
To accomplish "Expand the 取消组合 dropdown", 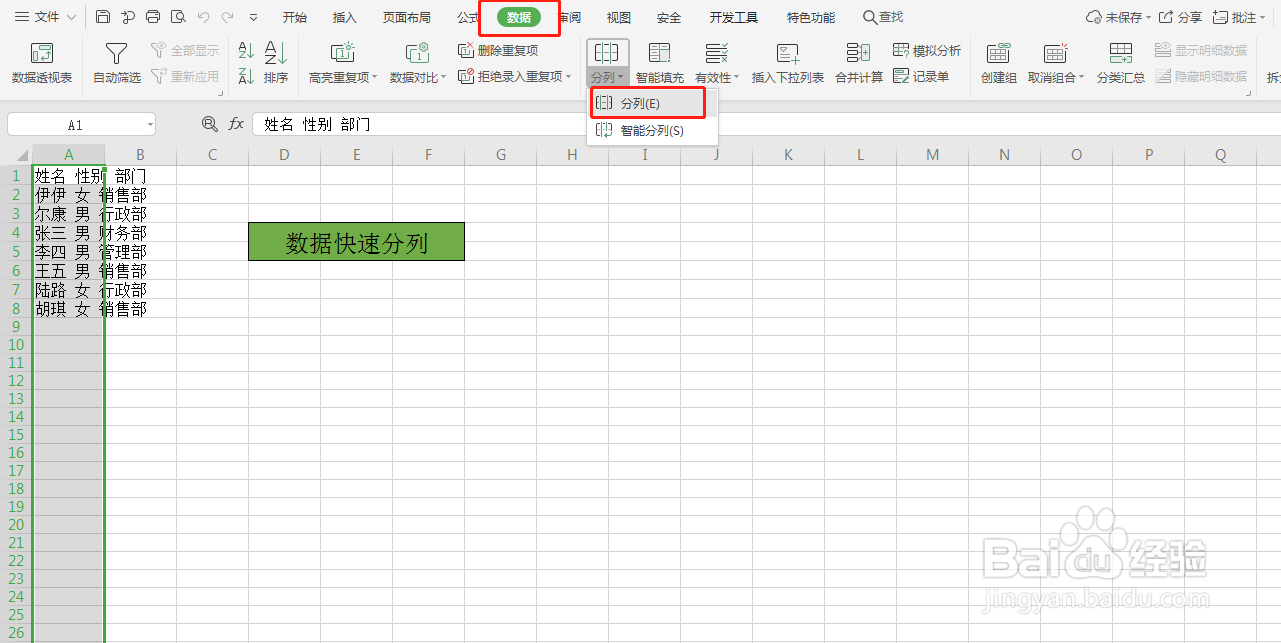I will pyautogui.click(x=1081, y=78).
